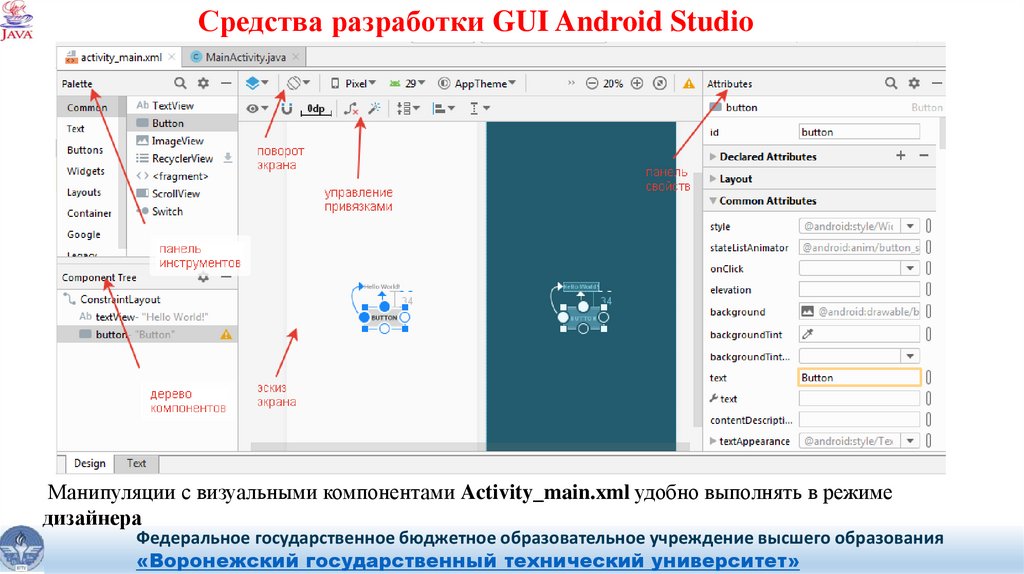
Task: Close the activity_main.xml tab
Action: click(x=172, y=57)
